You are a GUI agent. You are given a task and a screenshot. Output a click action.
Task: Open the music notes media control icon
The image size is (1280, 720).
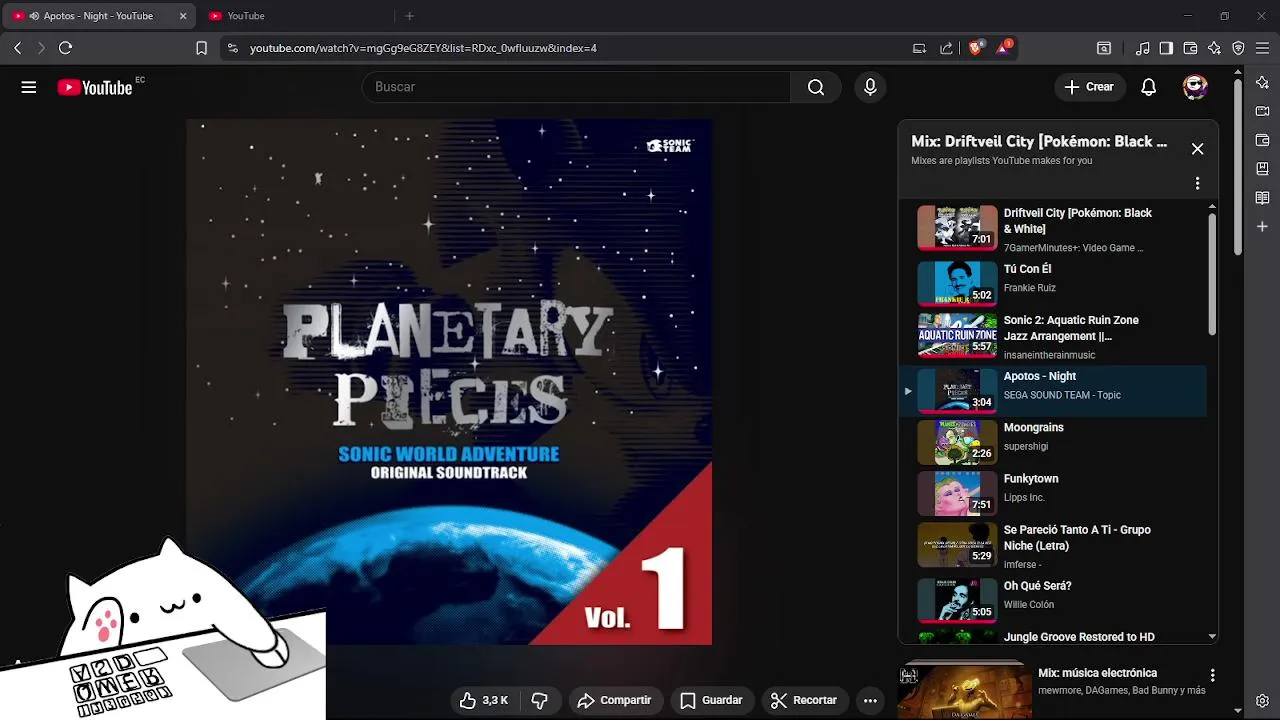tap(1143, 48)
